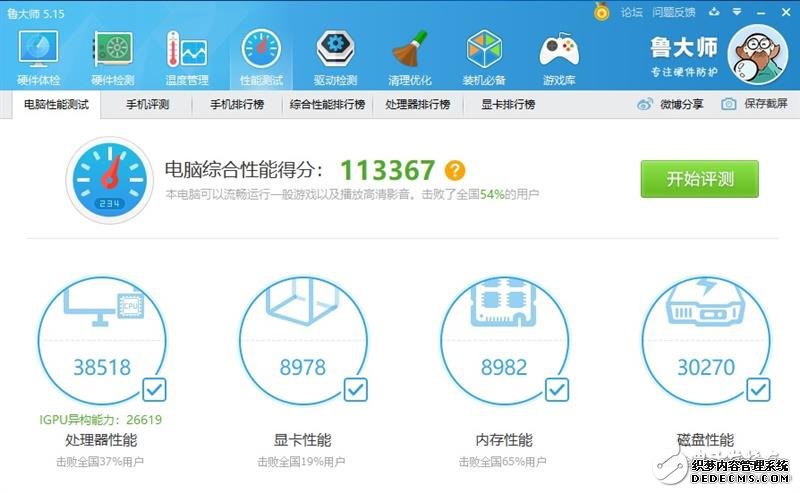The image size is (800, 493).
Task: Click the 鲁大师 5.15 window title
Action: (36, 14)
